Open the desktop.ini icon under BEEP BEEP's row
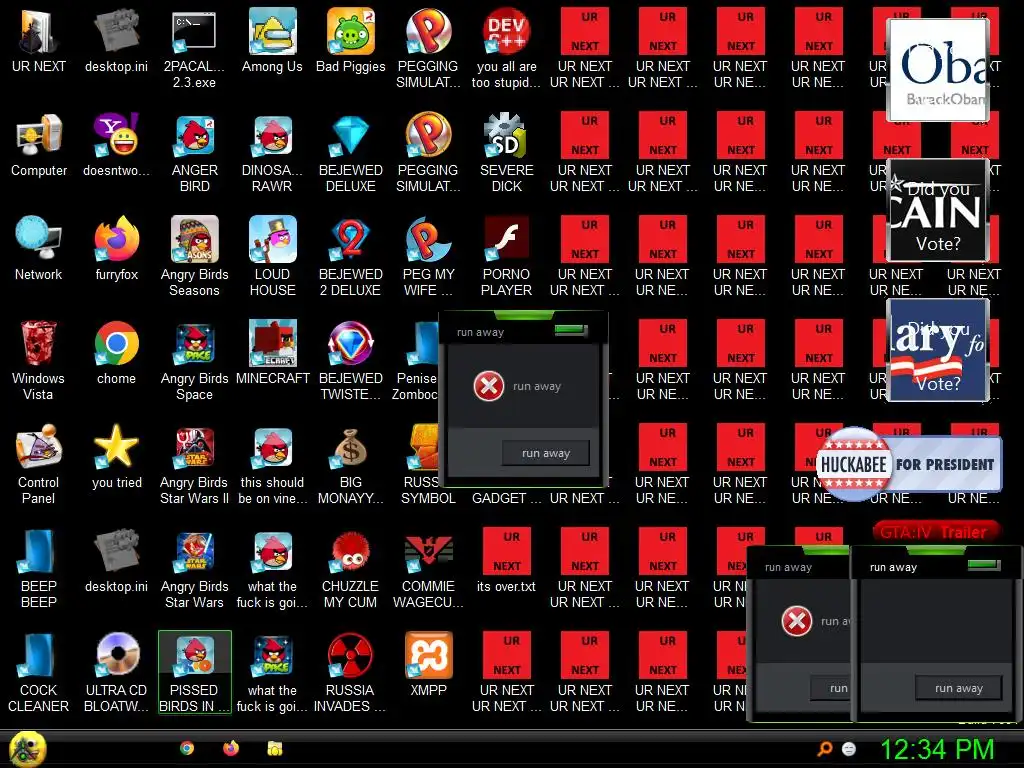This screenshot has height=768, width=1024. [117, 560]
